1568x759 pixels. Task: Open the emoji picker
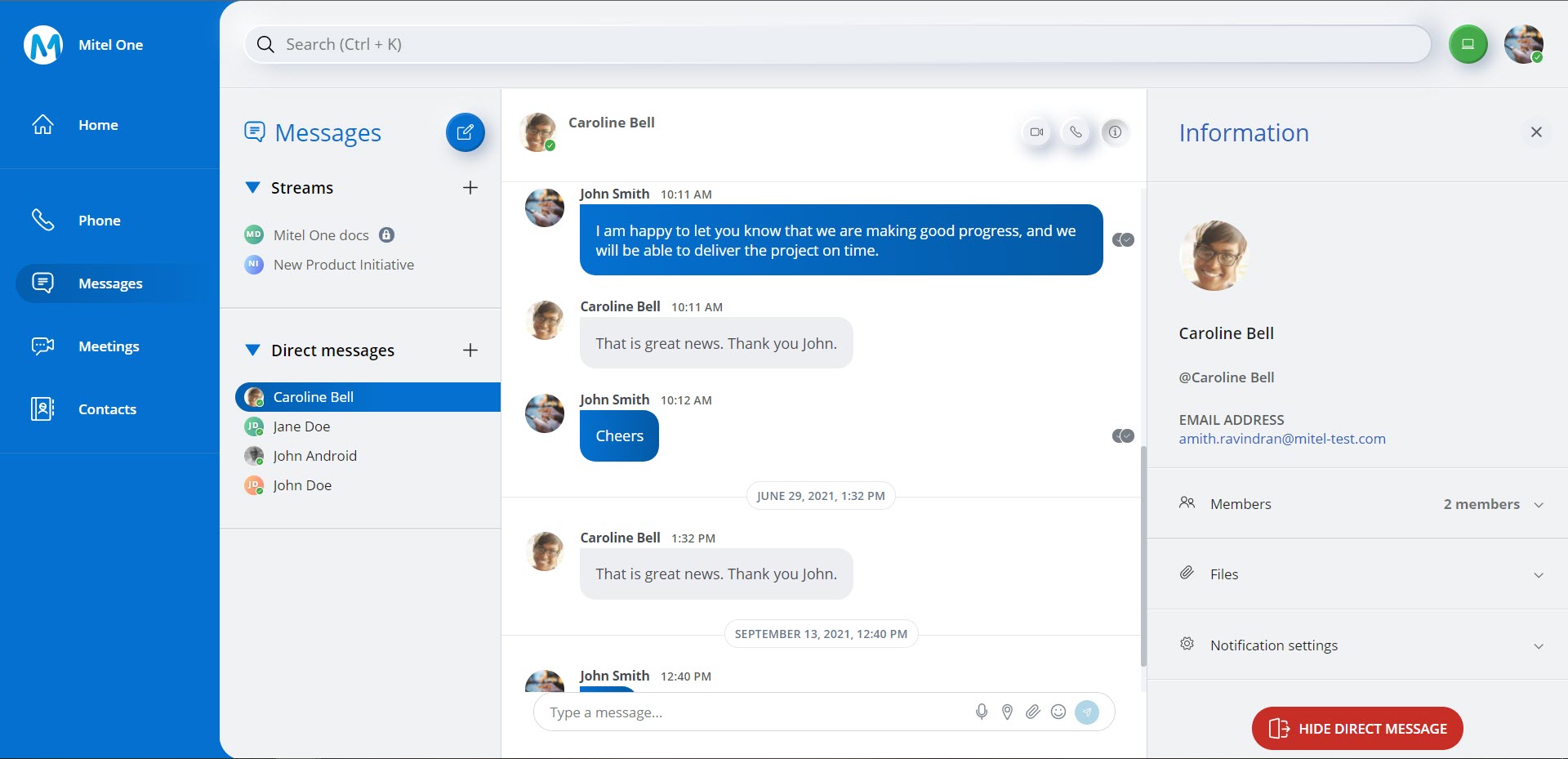pyautogui.click(x=1058, y=712)
